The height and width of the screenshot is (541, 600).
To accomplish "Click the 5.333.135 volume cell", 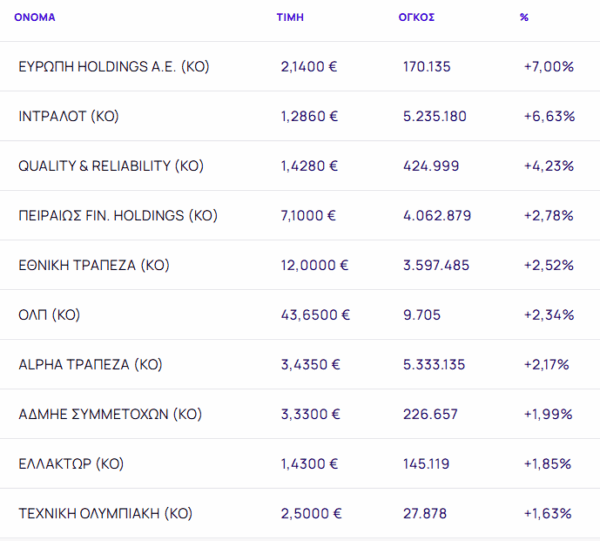I will pos(432,364).
